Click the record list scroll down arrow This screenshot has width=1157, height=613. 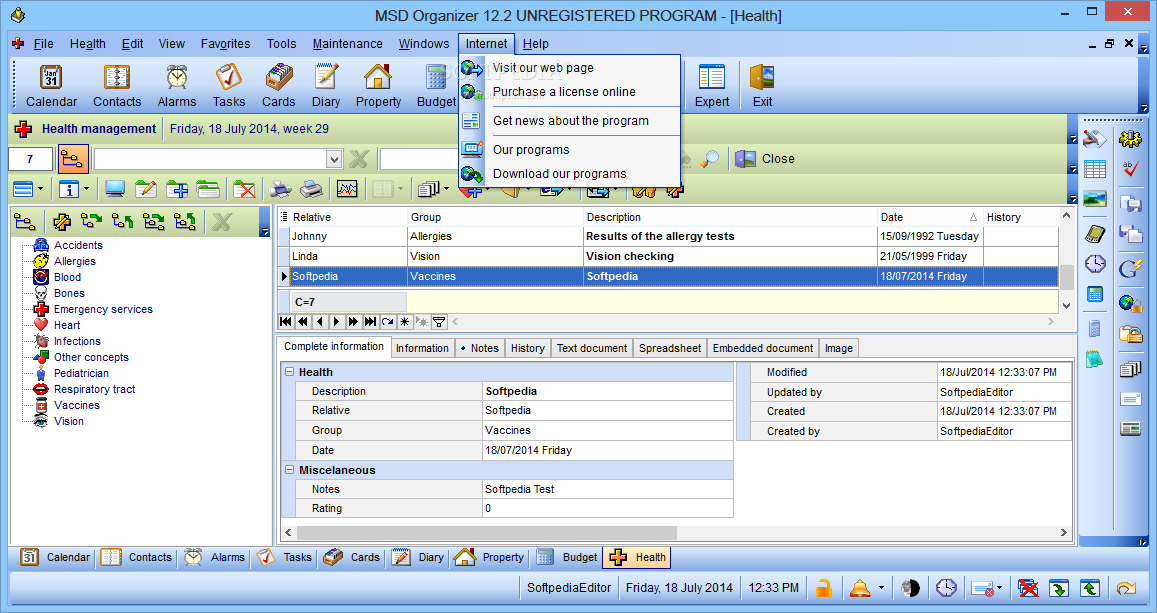point(1066,305)
